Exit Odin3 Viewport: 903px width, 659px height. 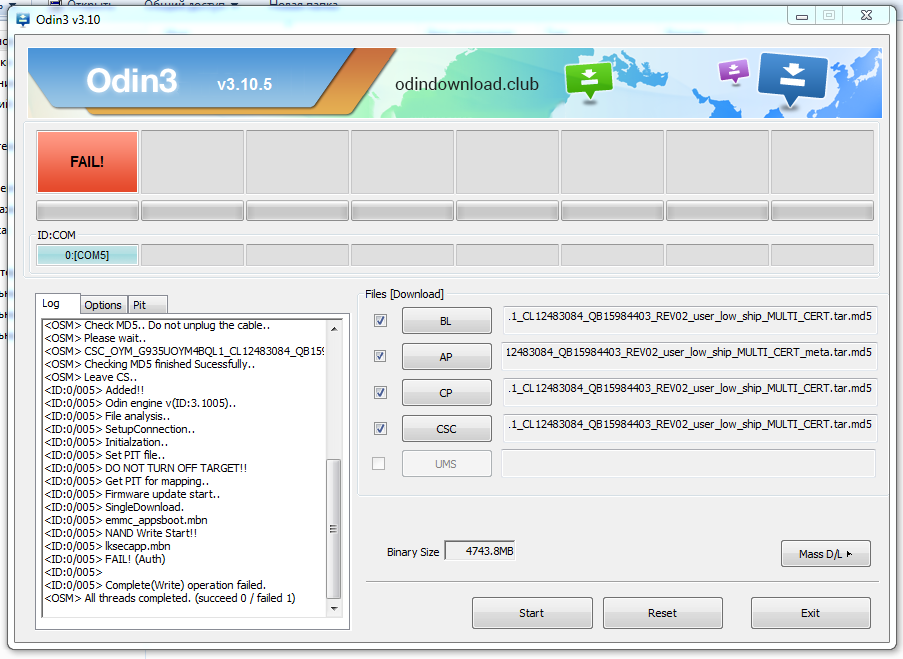click(810, 613)
